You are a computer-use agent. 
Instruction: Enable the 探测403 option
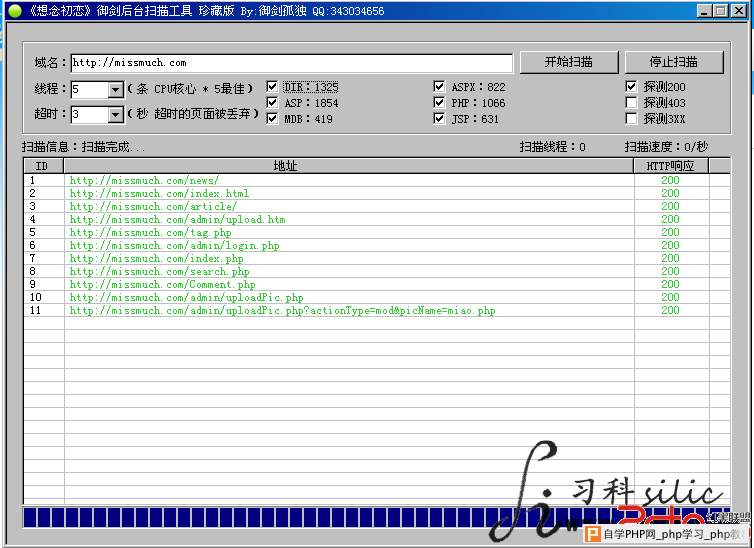pos(631,102)
